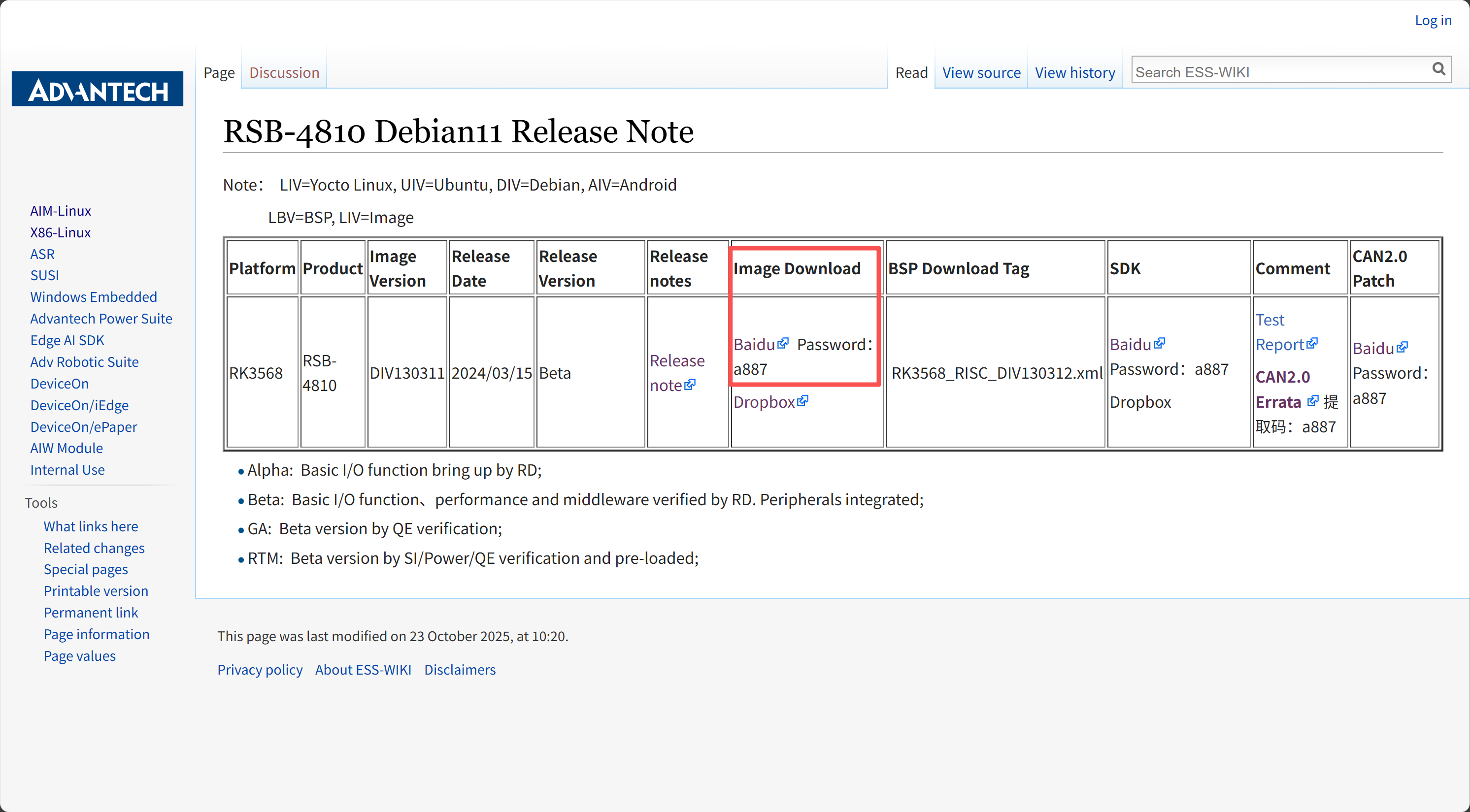Viewport: 1470px width, 812px height.
Task: Click the search magnifier icon
Action: click(1438, 70)
